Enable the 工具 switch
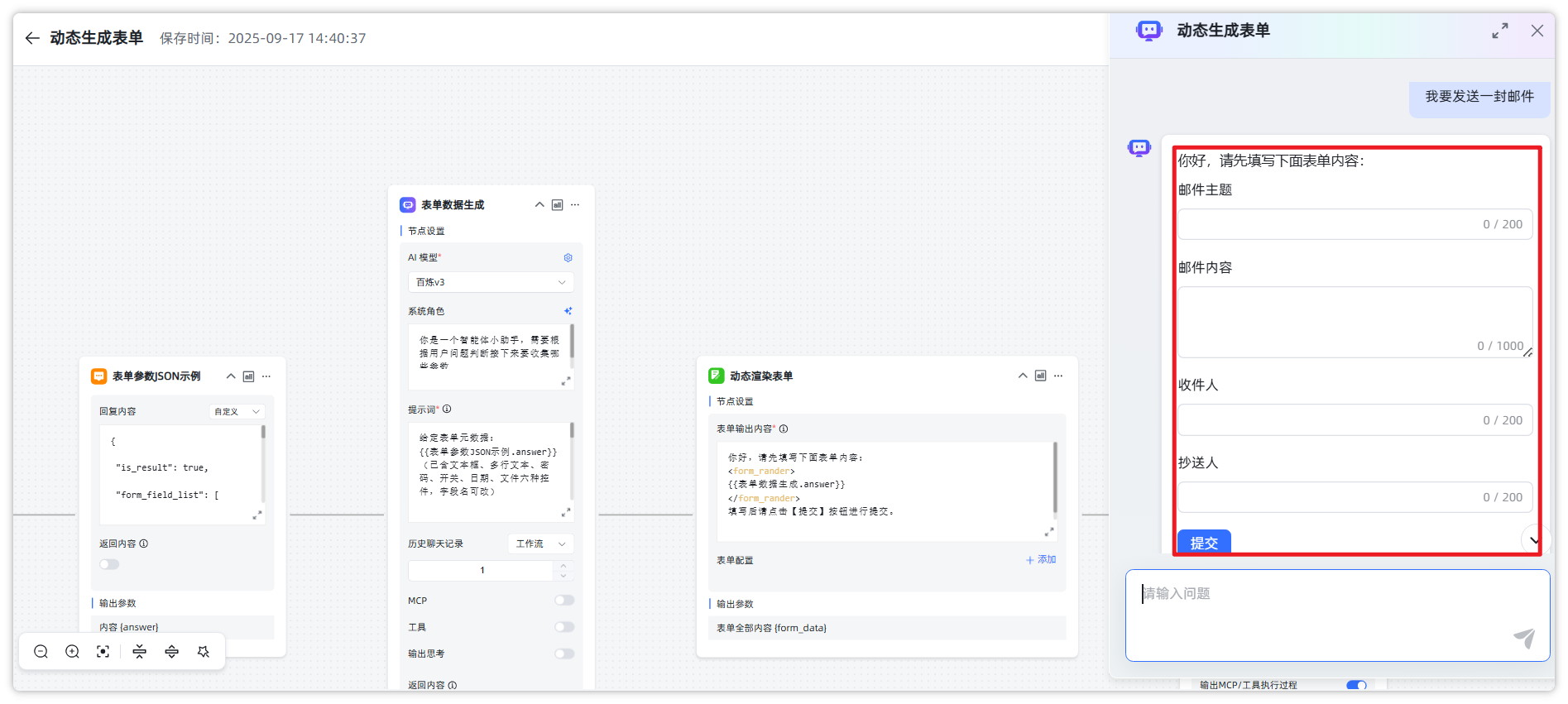The height and width of the screenshot is (704, 1568). point(564,627)
